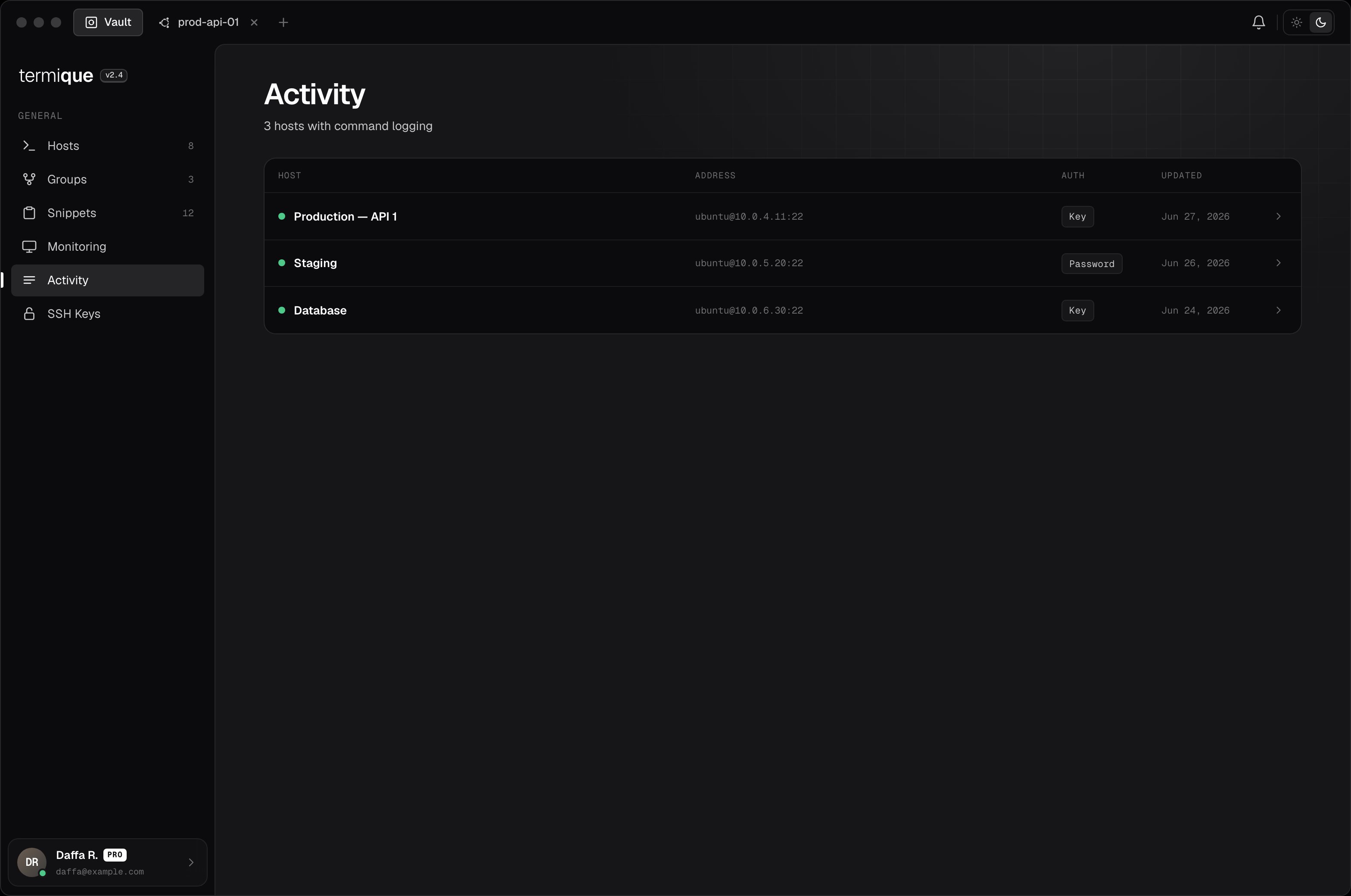Click the Groups count badge 3
1351x896 pixels.
(x=191, y=180)
